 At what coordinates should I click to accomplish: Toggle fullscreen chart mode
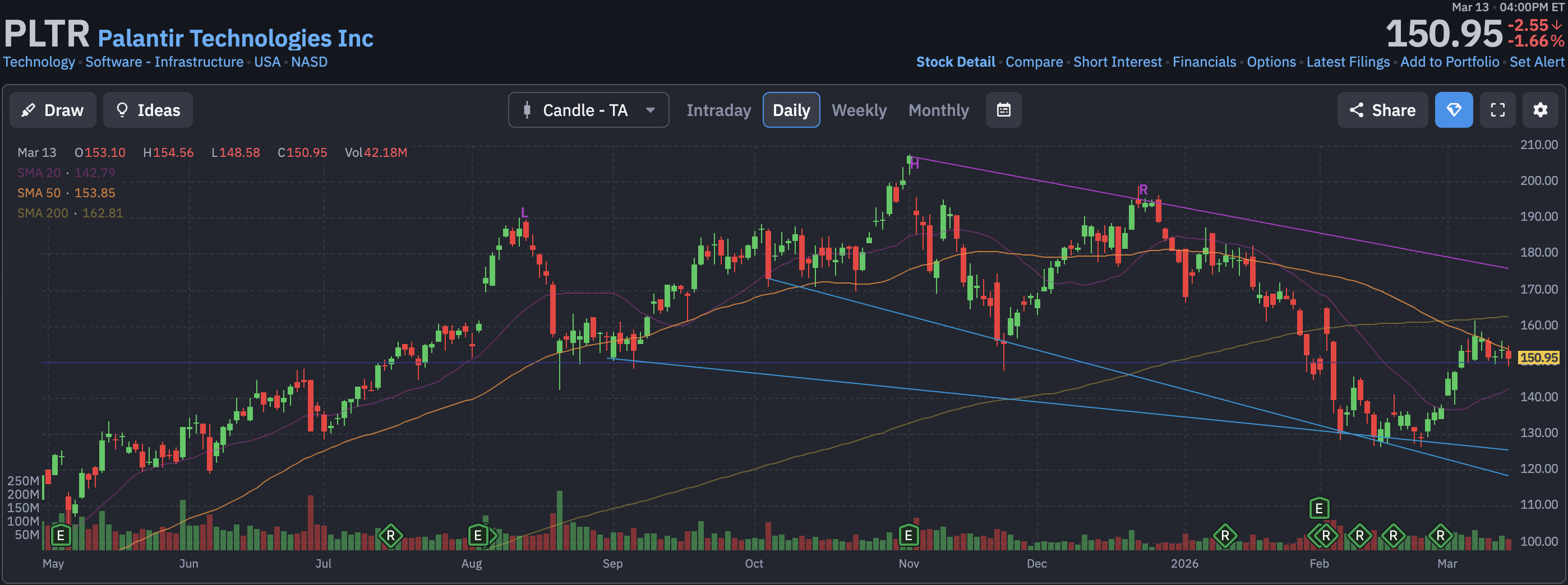(x=1497, y=110)
